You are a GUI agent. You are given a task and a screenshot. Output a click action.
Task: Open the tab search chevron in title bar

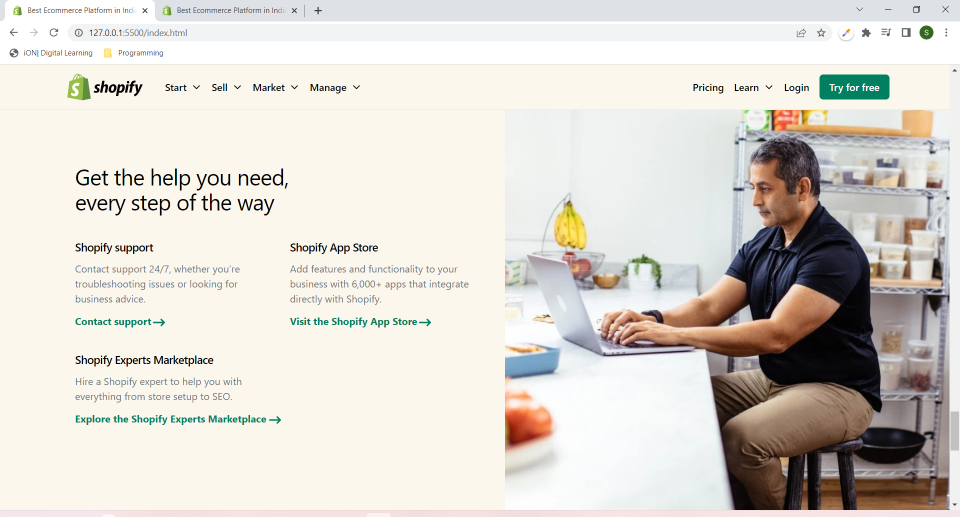pos(860,10)
